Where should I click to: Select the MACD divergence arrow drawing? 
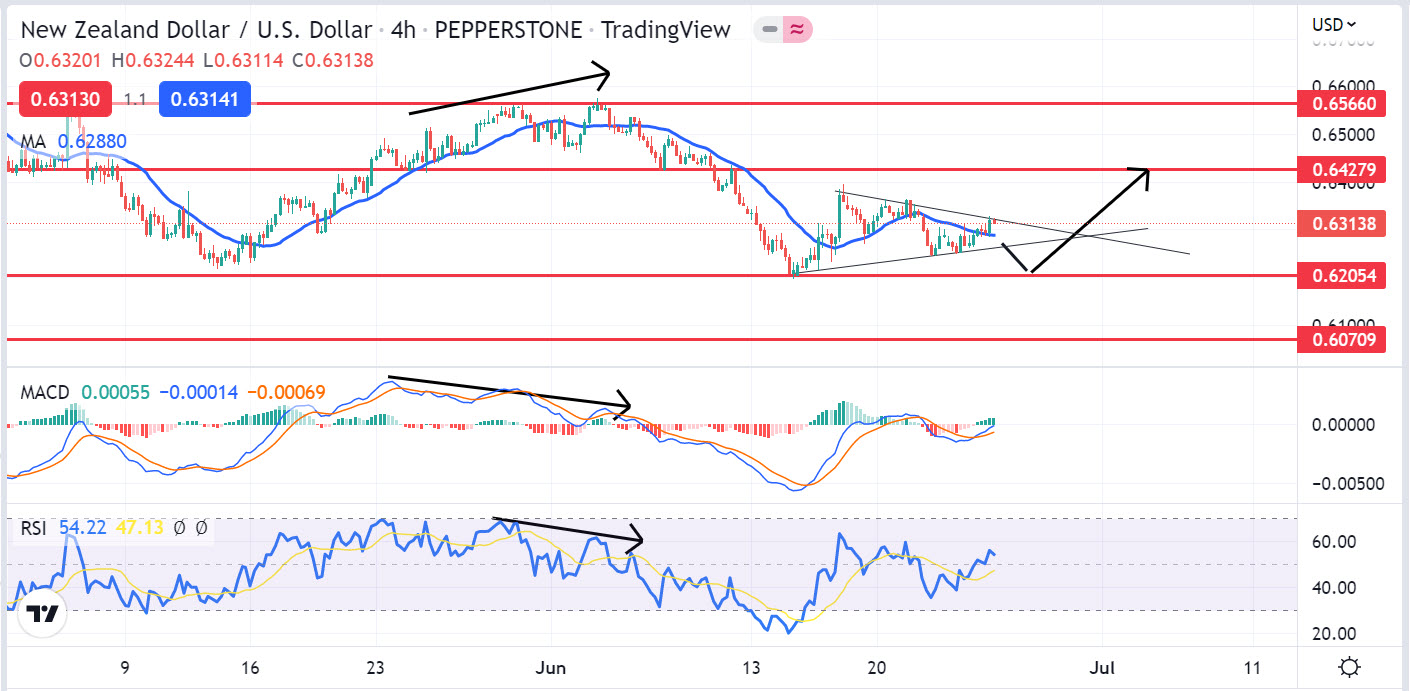pos(510,392)
